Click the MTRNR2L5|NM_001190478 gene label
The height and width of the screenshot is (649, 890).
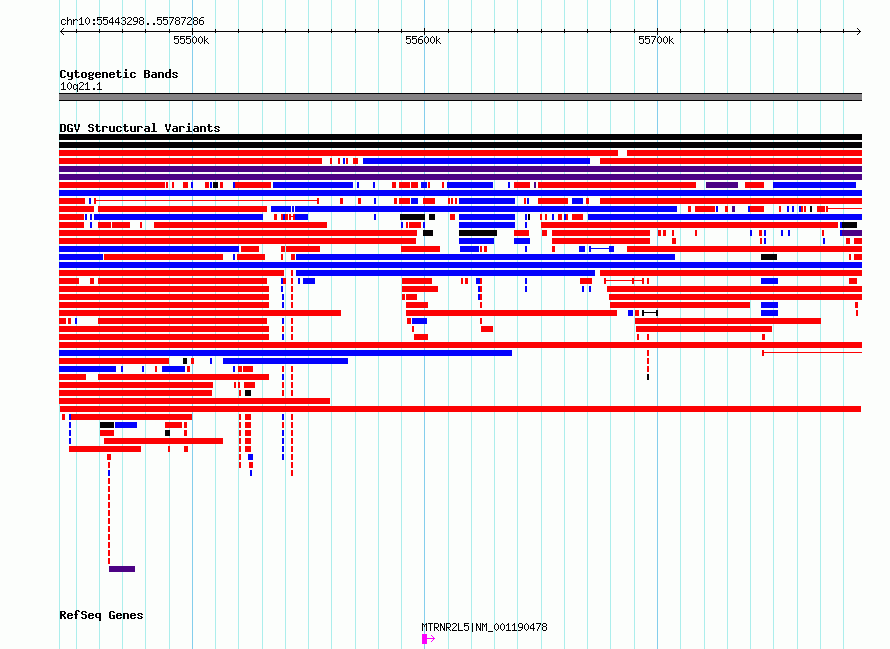click(x=484, y=627)
